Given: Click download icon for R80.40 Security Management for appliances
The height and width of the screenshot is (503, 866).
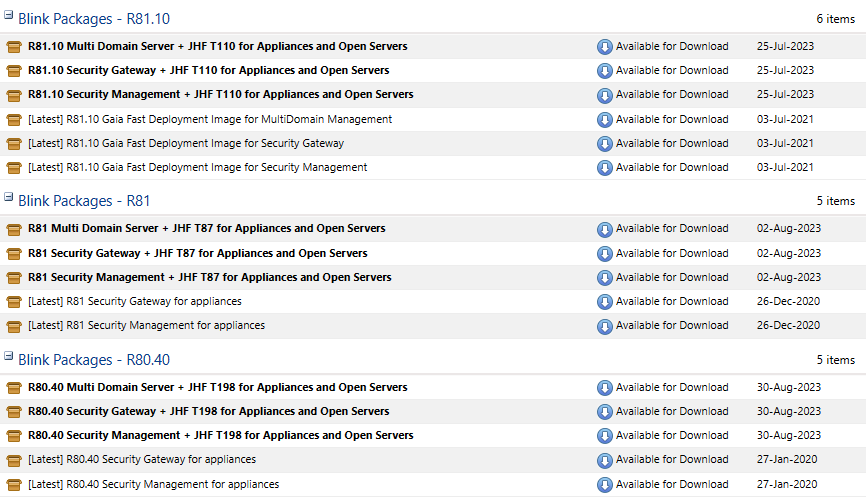Looking at the screenshot, I should [x=604, y=485].
